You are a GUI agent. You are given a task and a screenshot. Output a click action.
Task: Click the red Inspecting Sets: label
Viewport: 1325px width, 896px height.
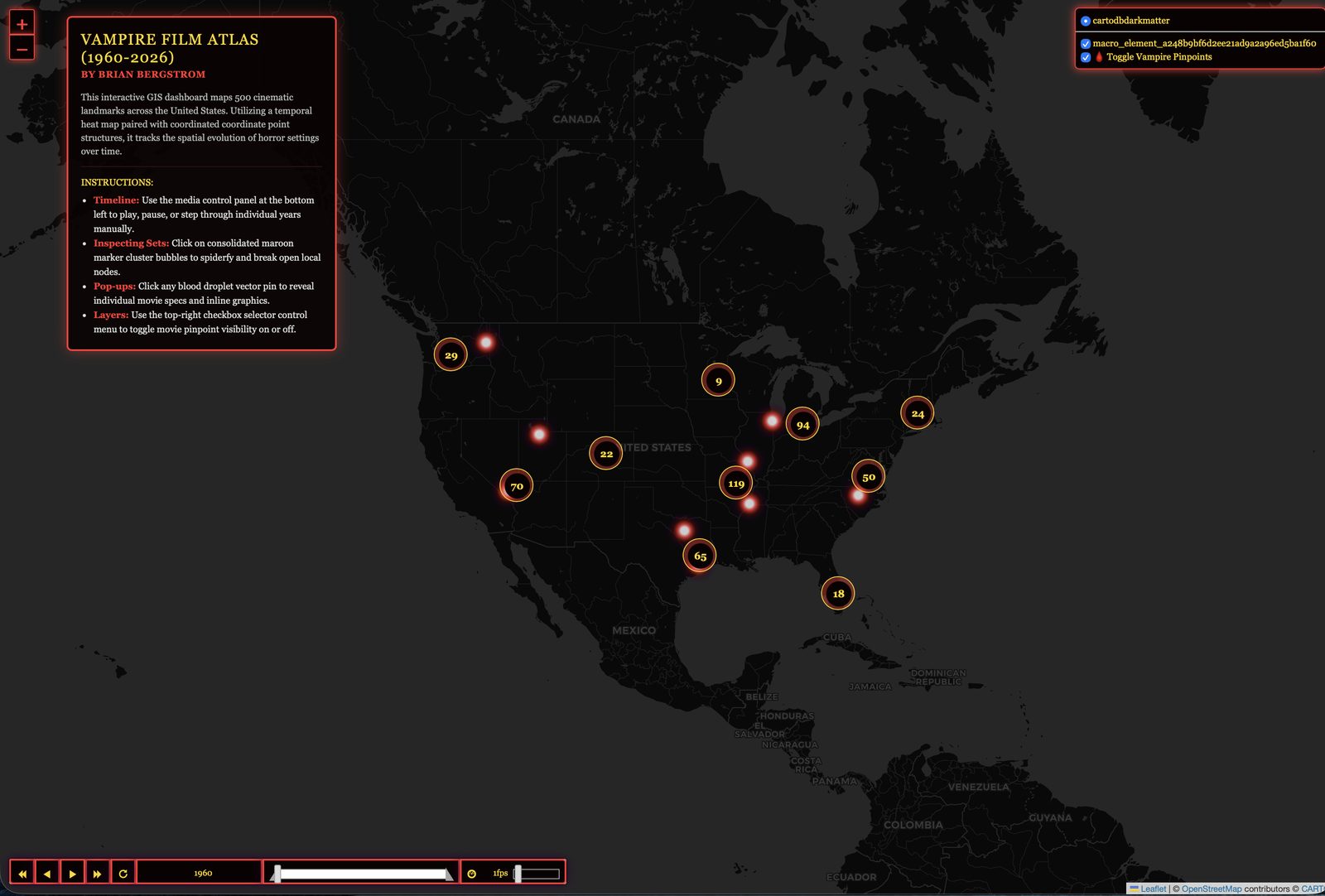pos(131,243)
